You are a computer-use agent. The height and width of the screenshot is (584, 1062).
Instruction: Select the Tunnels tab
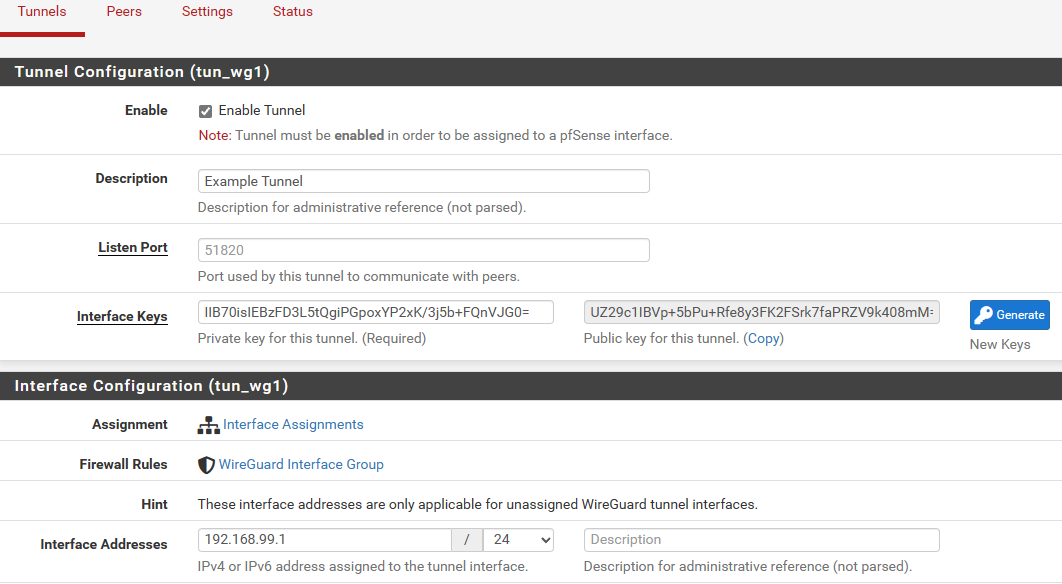pos(41,11)
